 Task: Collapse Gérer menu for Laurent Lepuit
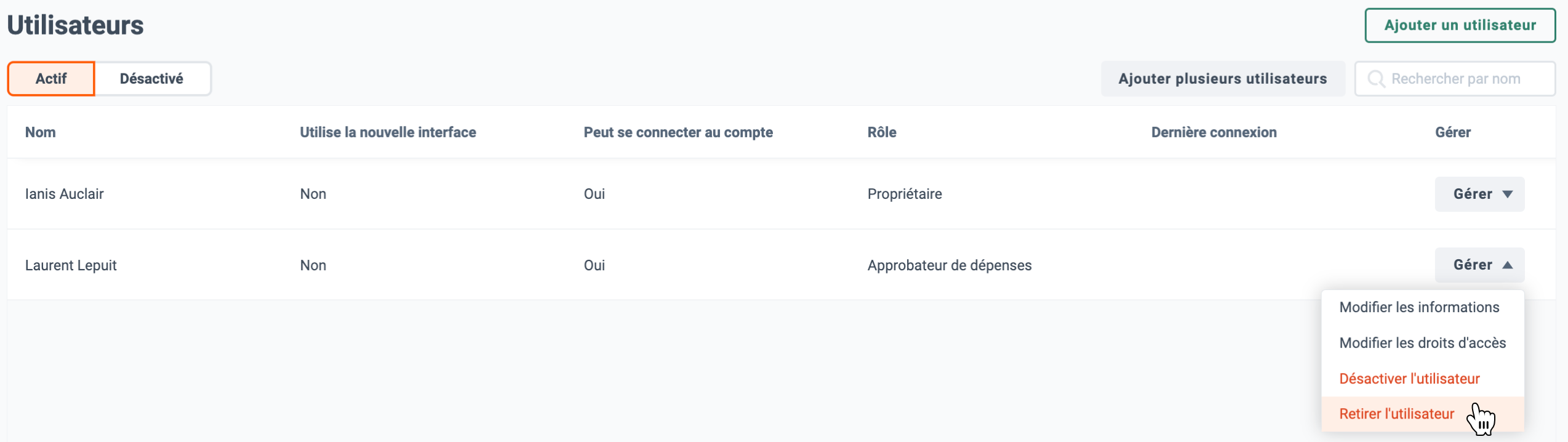[x=1479, y=265]
